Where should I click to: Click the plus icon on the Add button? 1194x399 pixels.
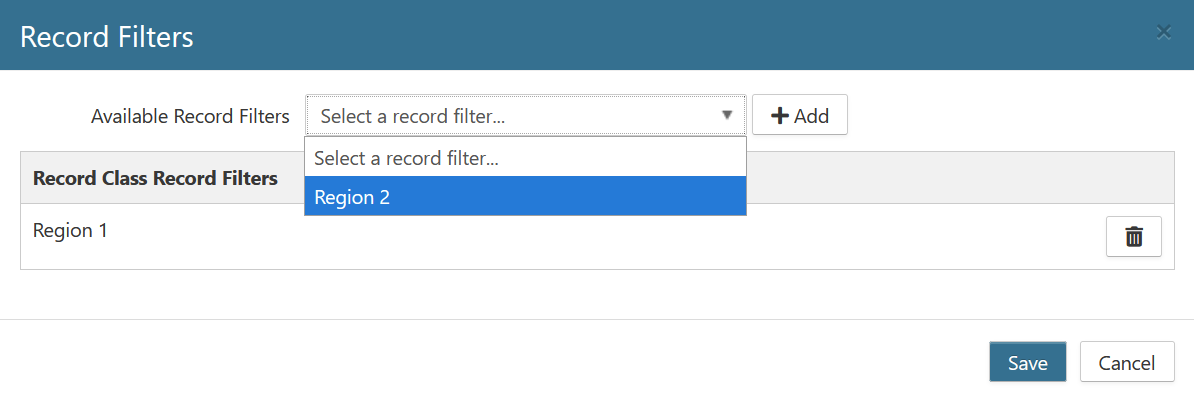[x=779, y=116]
